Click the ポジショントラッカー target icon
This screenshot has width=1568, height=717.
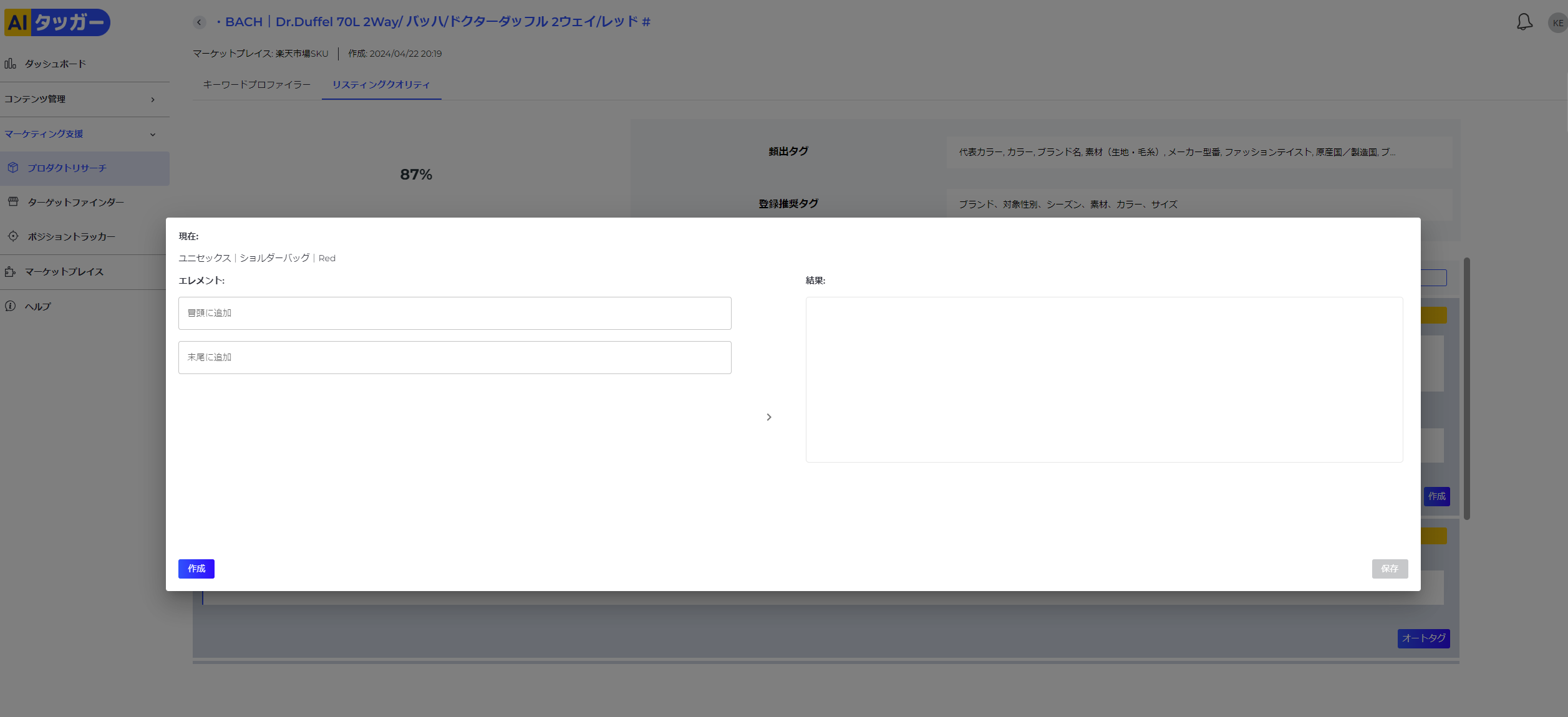coord(13,236)
